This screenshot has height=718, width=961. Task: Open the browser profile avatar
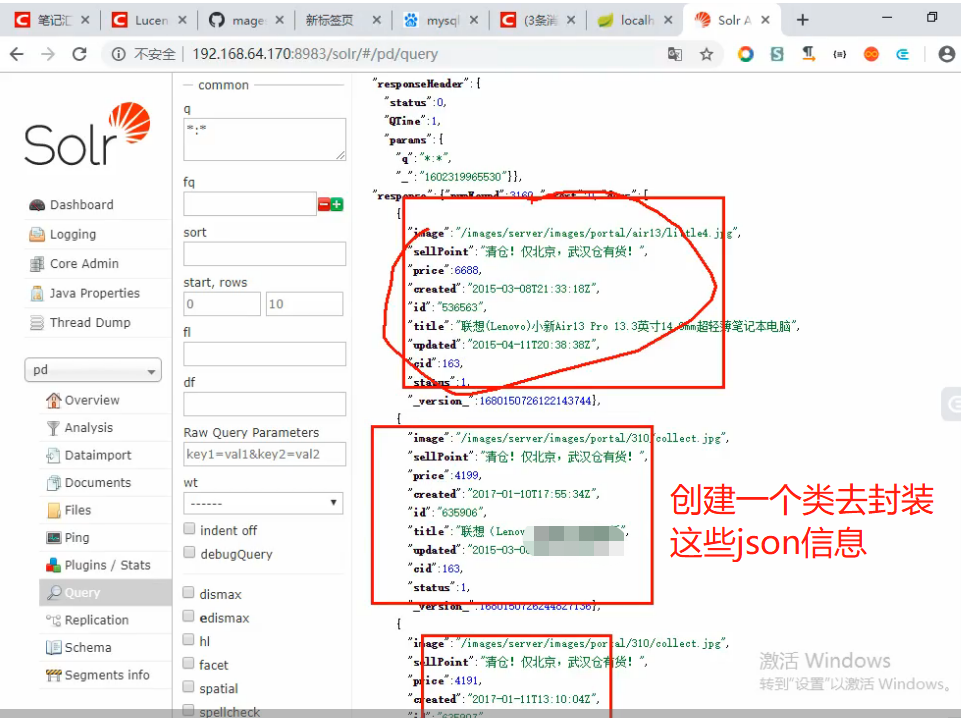coord(946,54)
